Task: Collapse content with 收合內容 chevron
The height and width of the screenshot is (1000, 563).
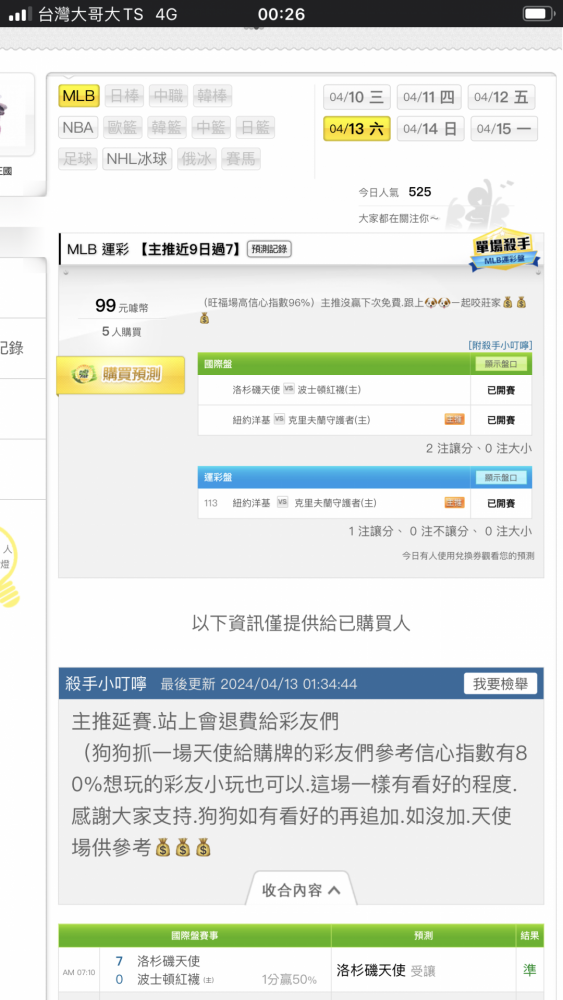Action: 301,890
